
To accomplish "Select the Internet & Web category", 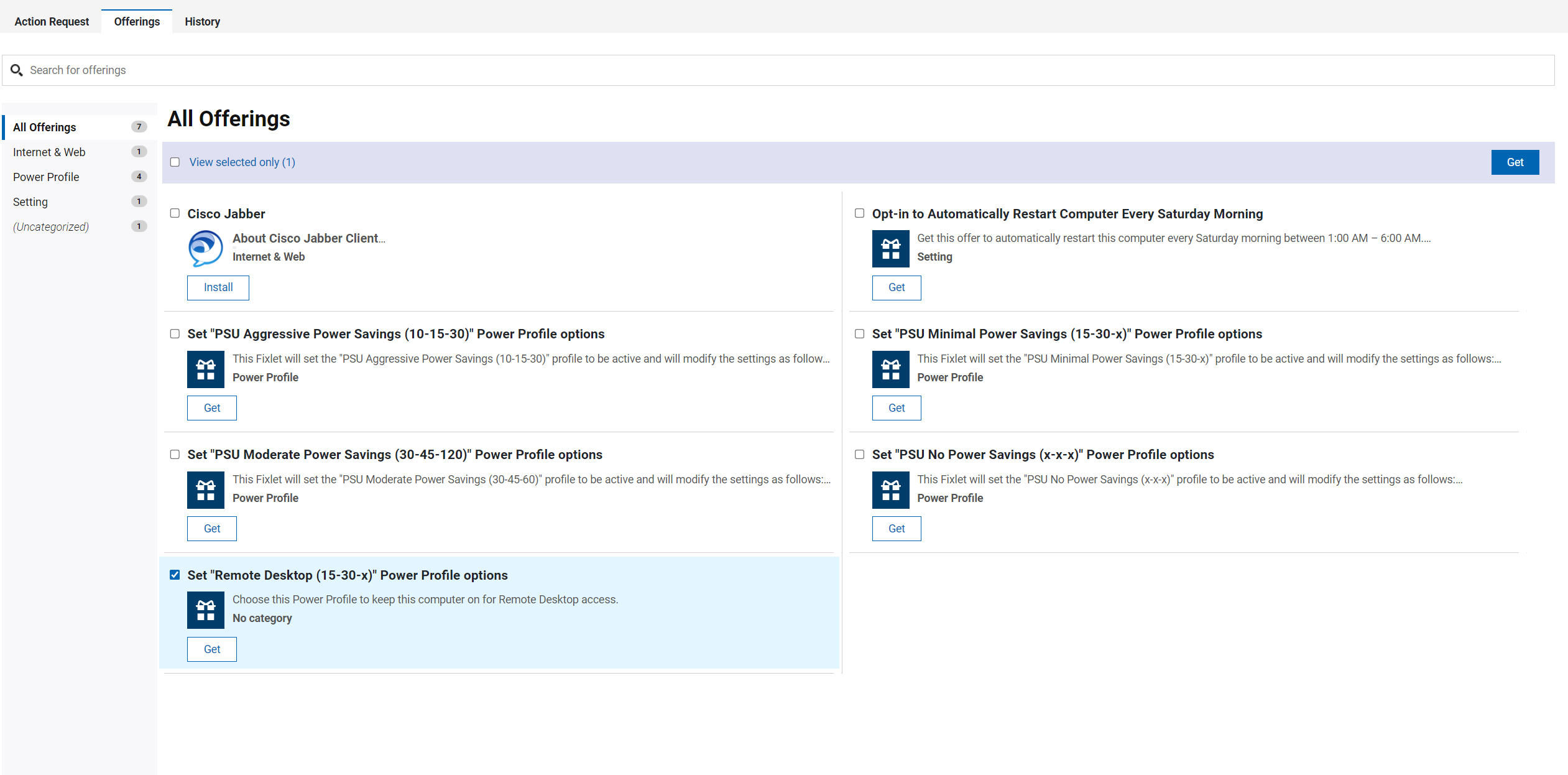I will 49,152.
